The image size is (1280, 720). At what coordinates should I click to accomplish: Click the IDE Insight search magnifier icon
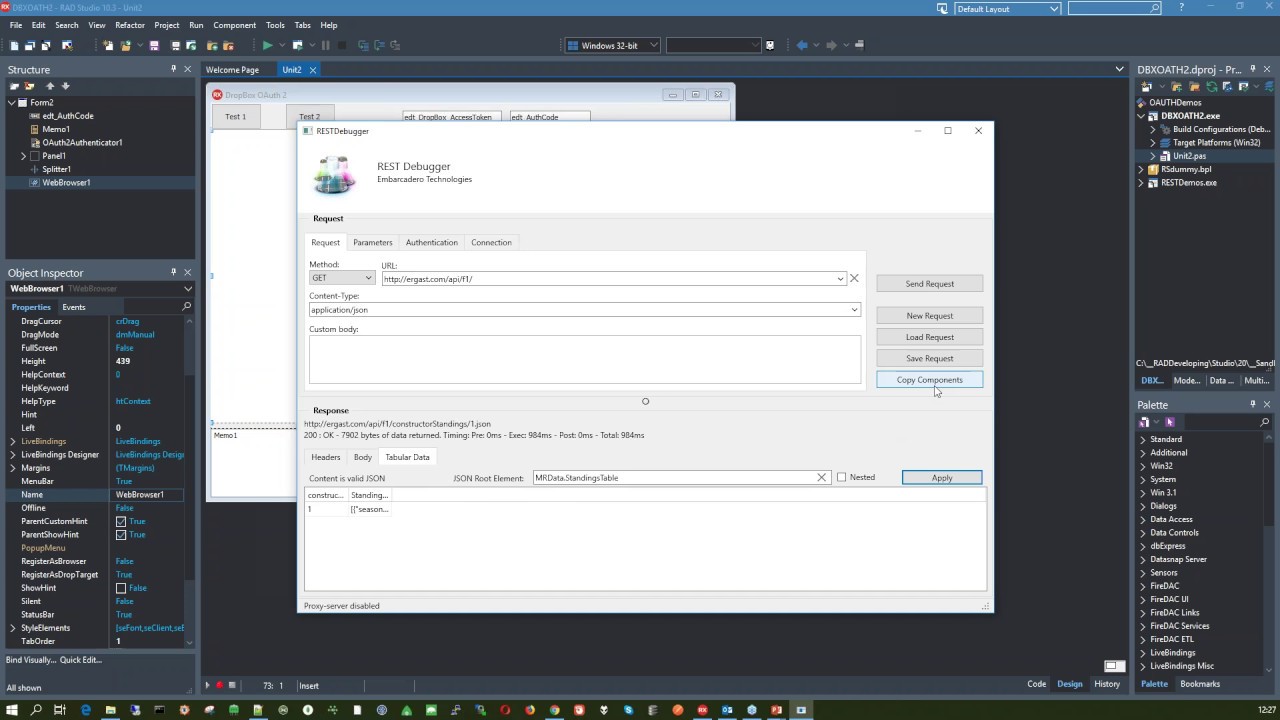[x=1155, y=8]
